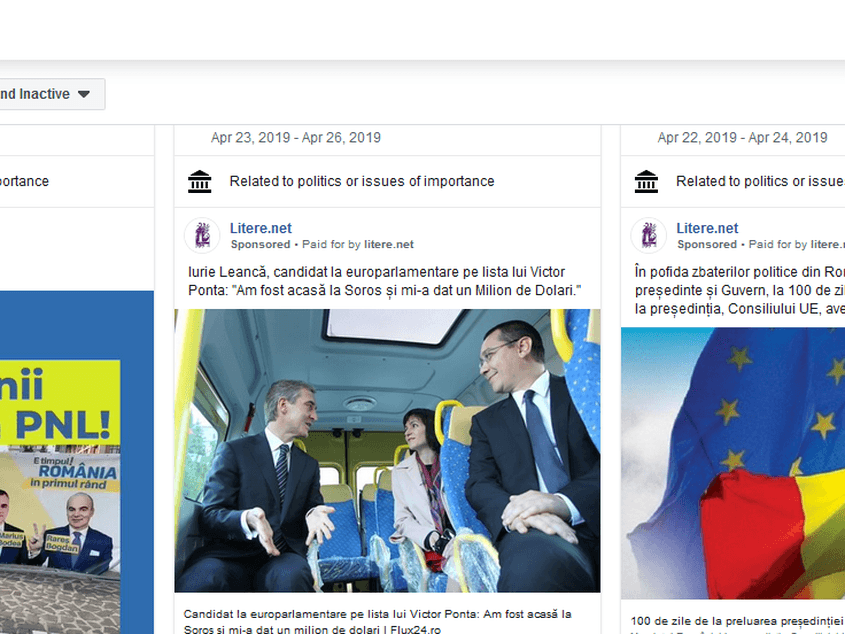845x634 pixels.
Task: Click the Iurie Leancă ad post text
Action: click(x=385, y=281)
